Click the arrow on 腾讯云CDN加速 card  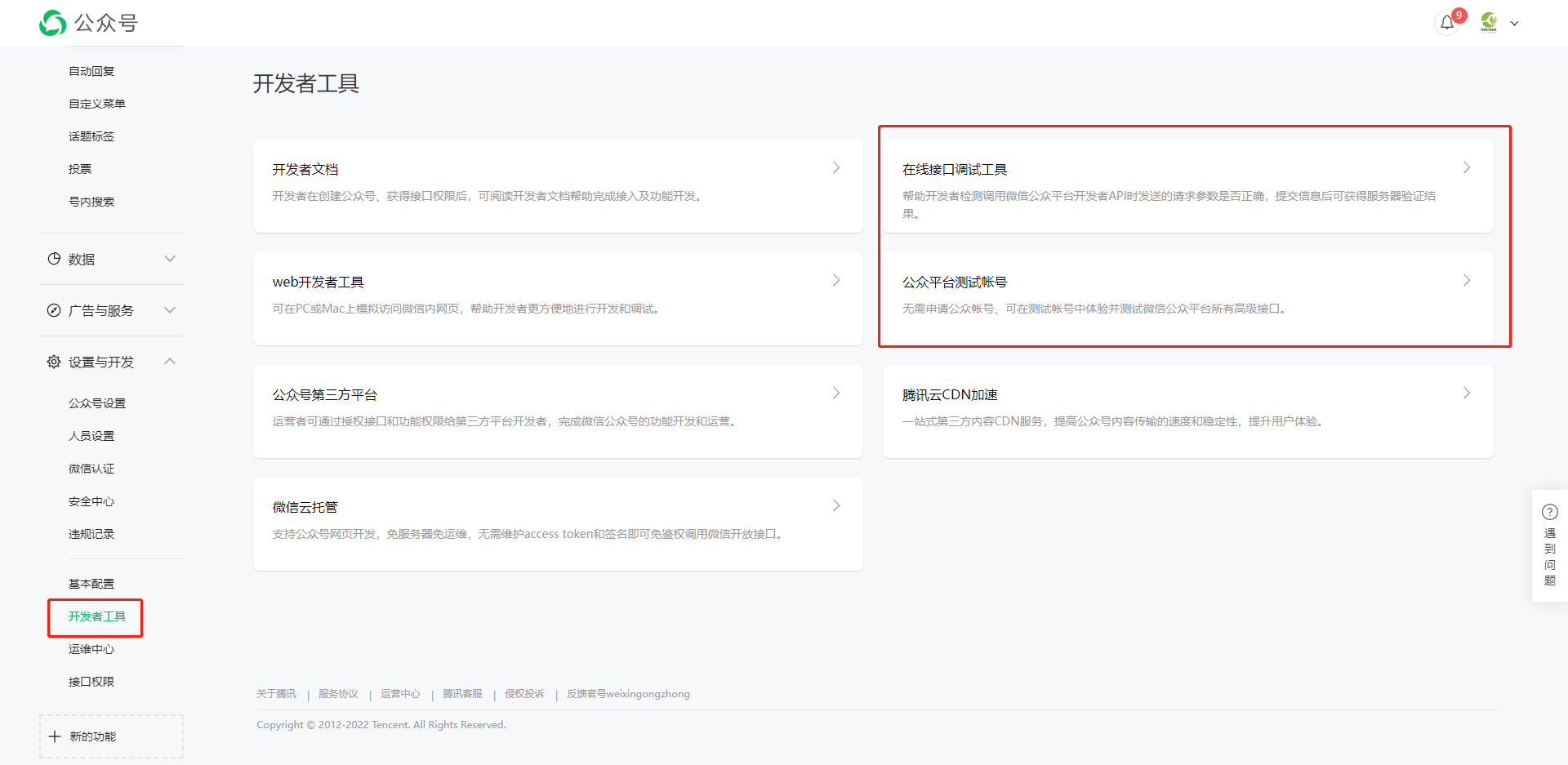1467,393
